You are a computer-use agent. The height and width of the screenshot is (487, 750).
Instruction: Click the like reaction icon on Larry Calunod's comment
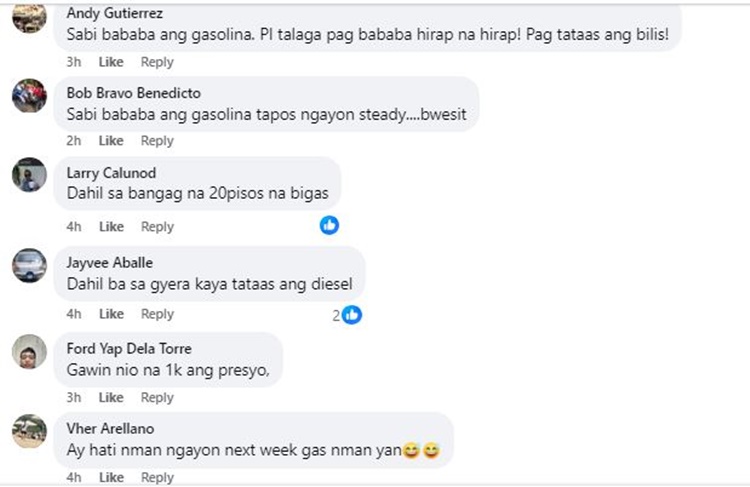(x=329, y=225)
